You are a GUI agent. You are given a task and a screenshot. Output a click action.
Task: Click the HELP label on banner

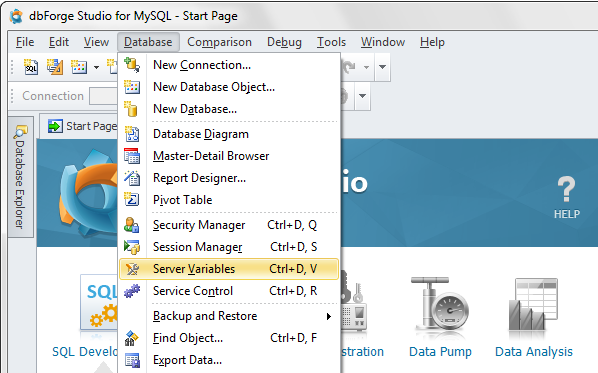click(567, 214)
